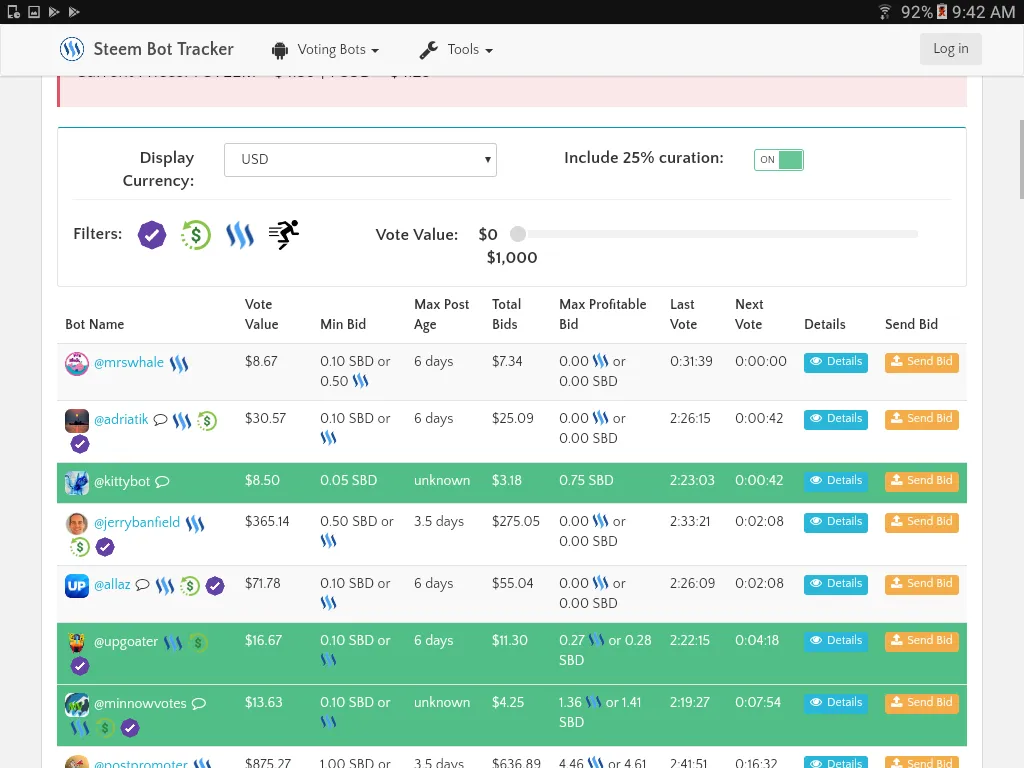Click the verified badge under upgoater

pyautogui.click(x=80, y=667)
